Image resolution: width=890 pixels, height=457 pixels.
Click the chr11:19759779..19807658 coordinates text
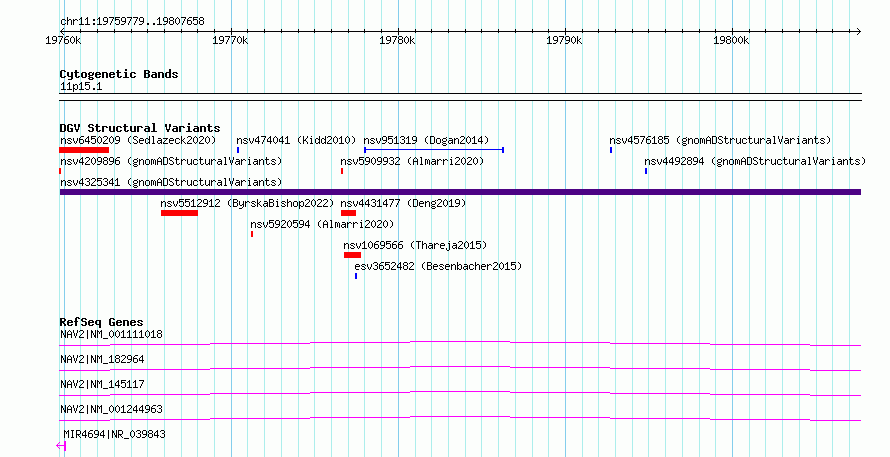coord(132,22)
